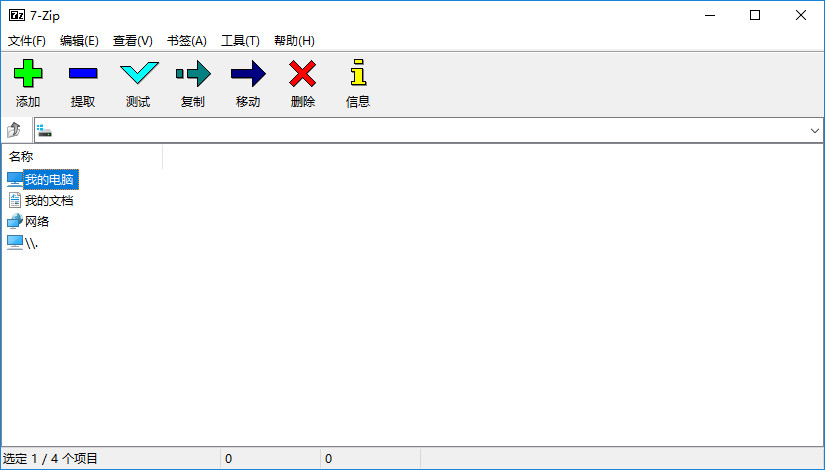Select the 网络 entry
The image size is (825, 470).
37,222
